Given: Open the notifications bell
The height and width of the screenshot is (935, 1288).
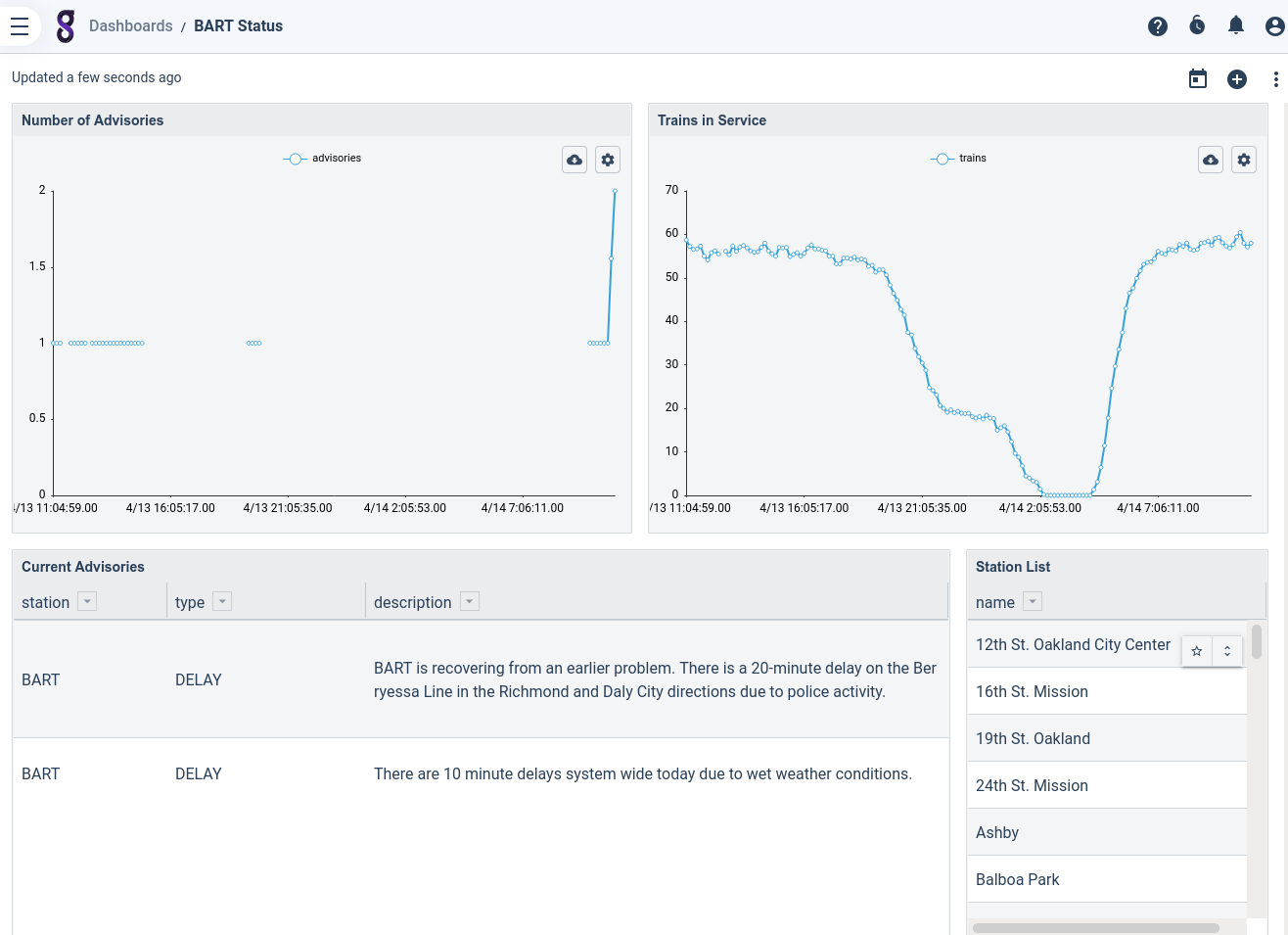Looking at the screenshot, I should click(x=1236, y=25).
